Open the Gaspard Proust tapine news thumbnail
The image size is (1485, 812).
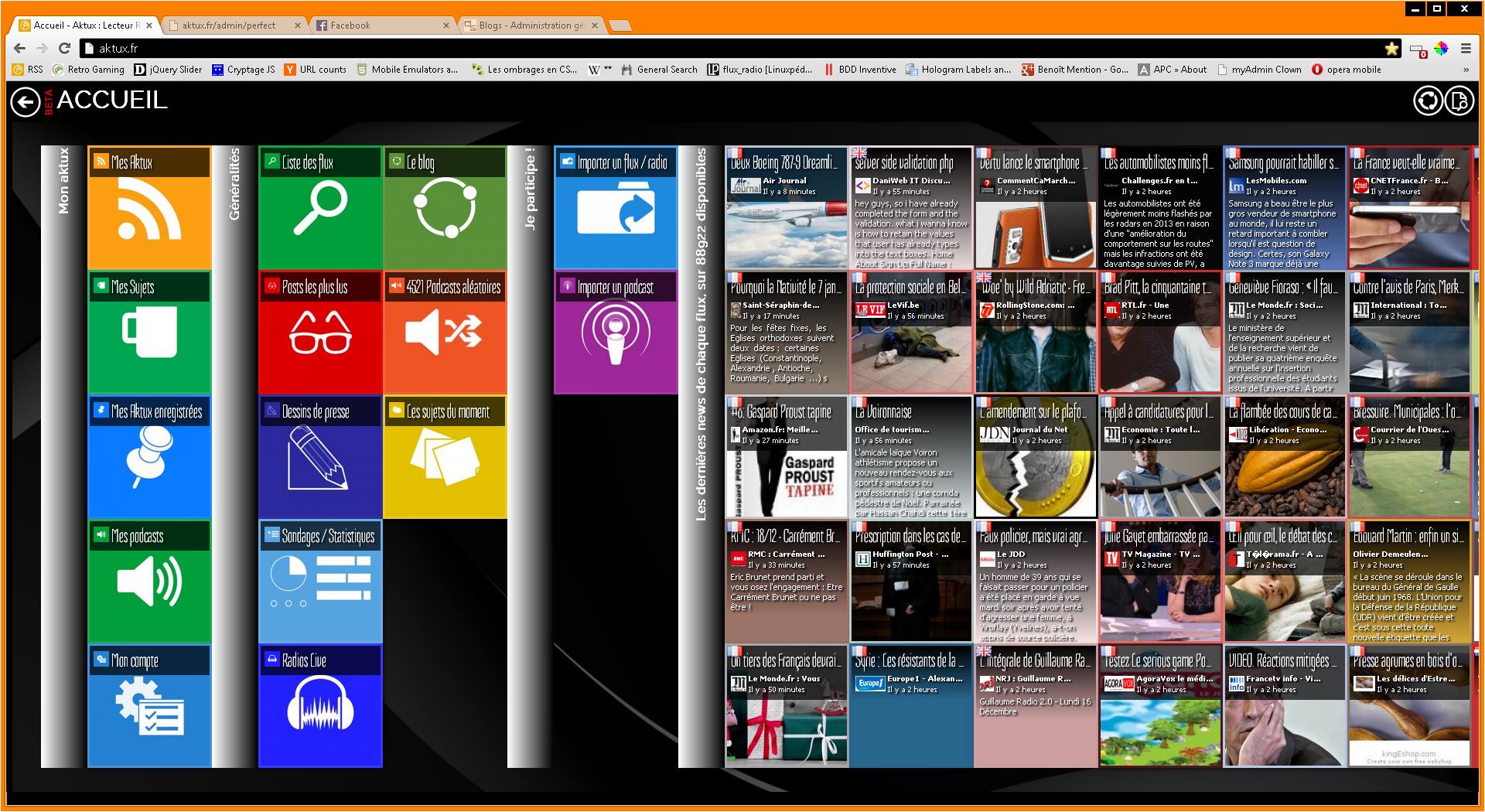click(x=787, y=457)
